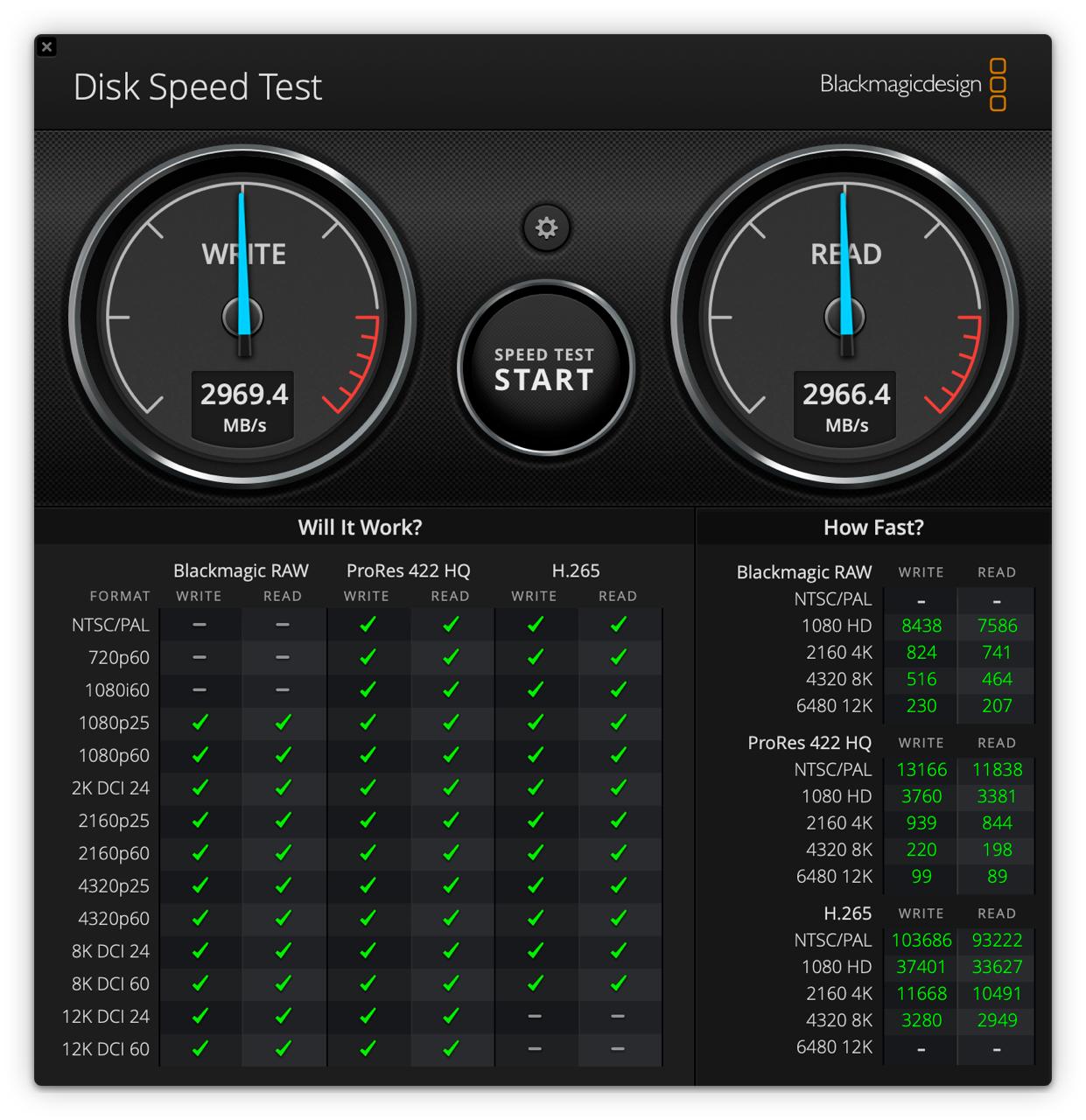Click the ProRes 422 HQ read checkmark for 720p60
Screen dimensions: 1086x1120
[x=451, y=656]
